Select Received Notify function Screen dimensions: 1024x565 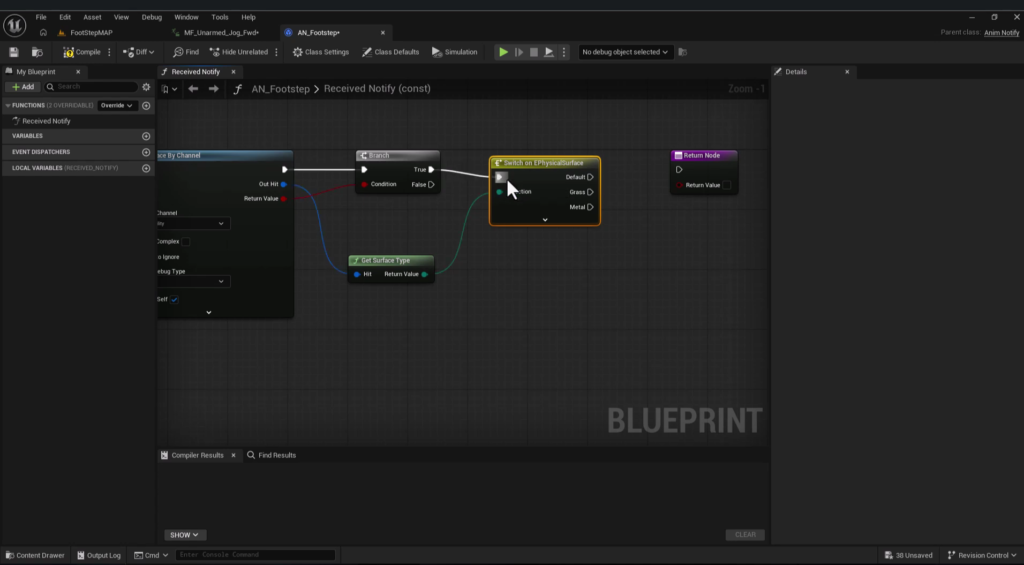click(46, 121)
